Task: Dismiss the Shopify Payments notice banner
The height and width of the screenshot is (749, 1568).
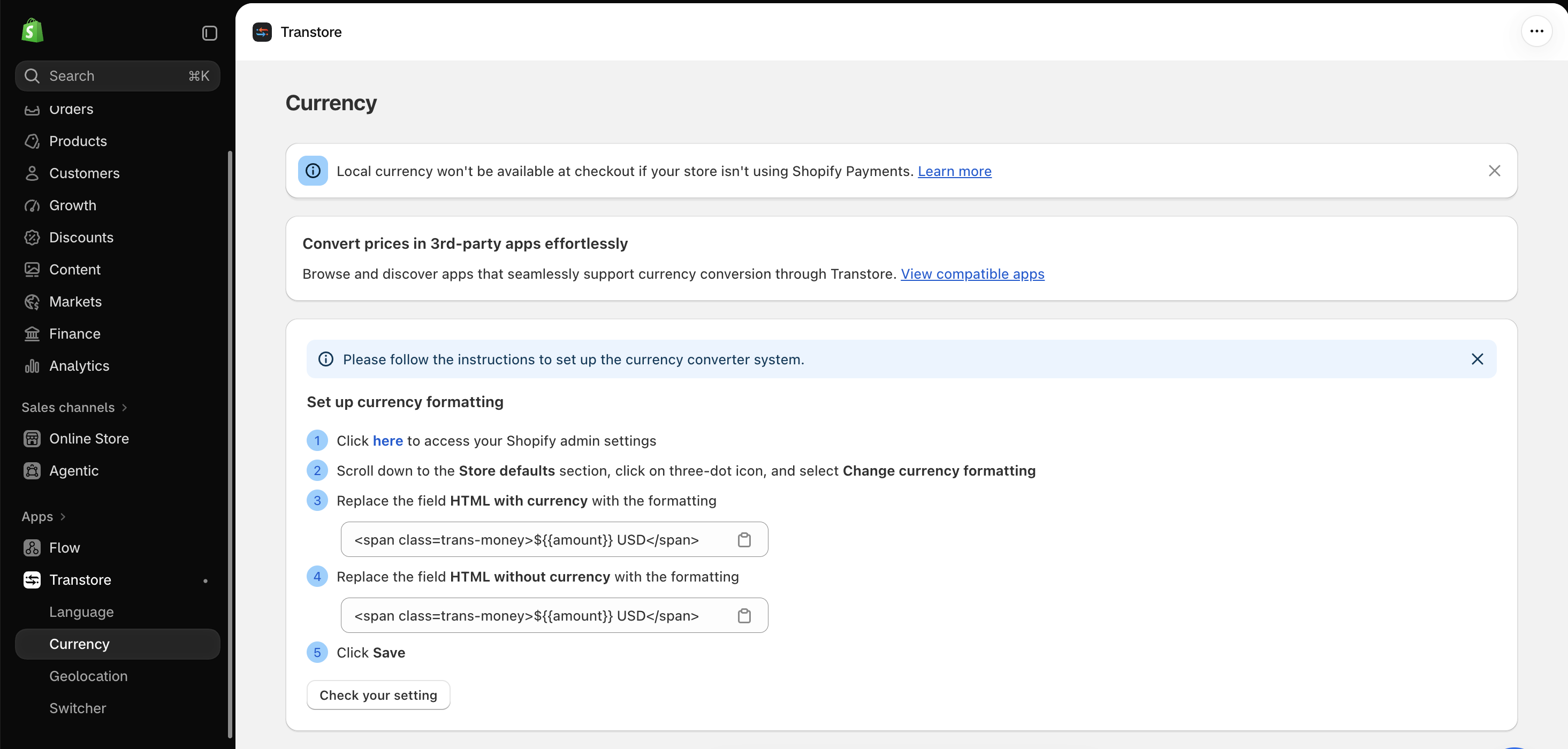Action: (1494, 171)
